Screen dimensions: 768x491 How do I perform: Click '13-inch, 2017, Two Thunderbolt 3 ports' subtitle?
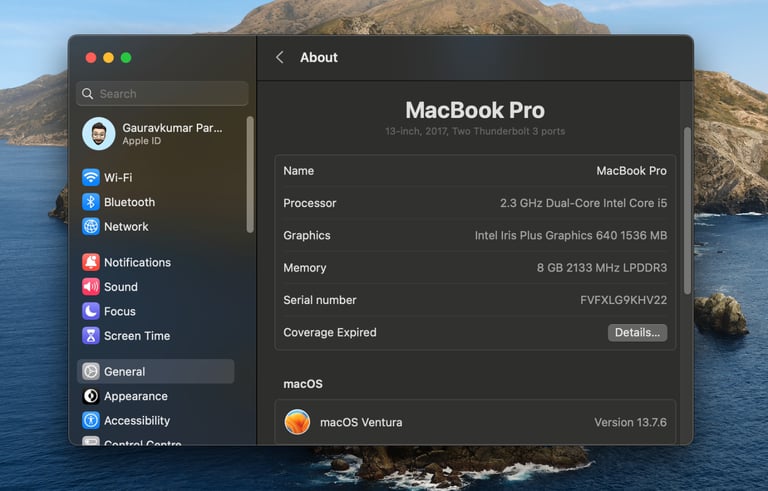tap(475, 131)
